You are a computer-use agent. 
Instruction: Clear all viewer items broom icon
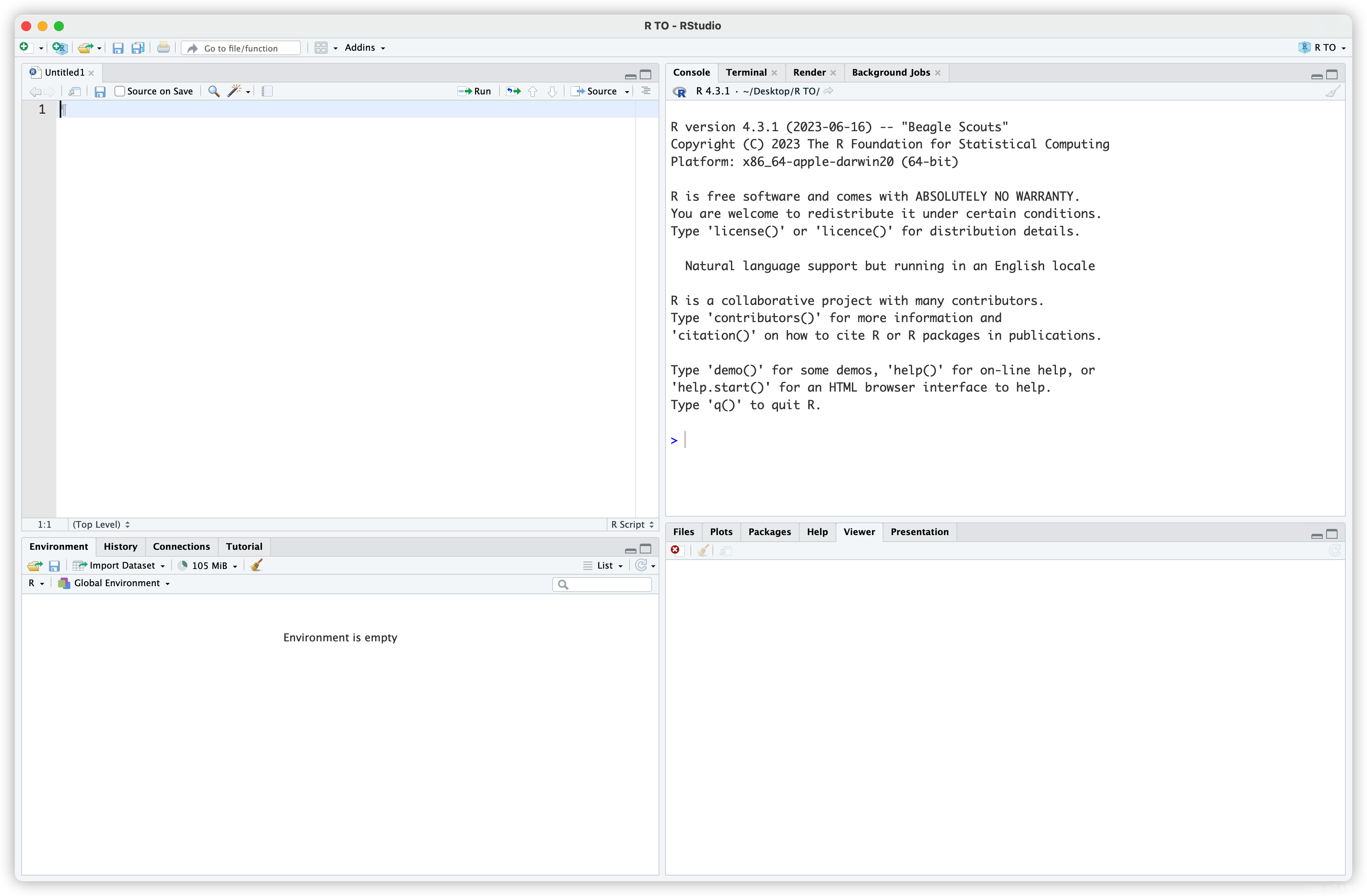(x=703, y=550)
